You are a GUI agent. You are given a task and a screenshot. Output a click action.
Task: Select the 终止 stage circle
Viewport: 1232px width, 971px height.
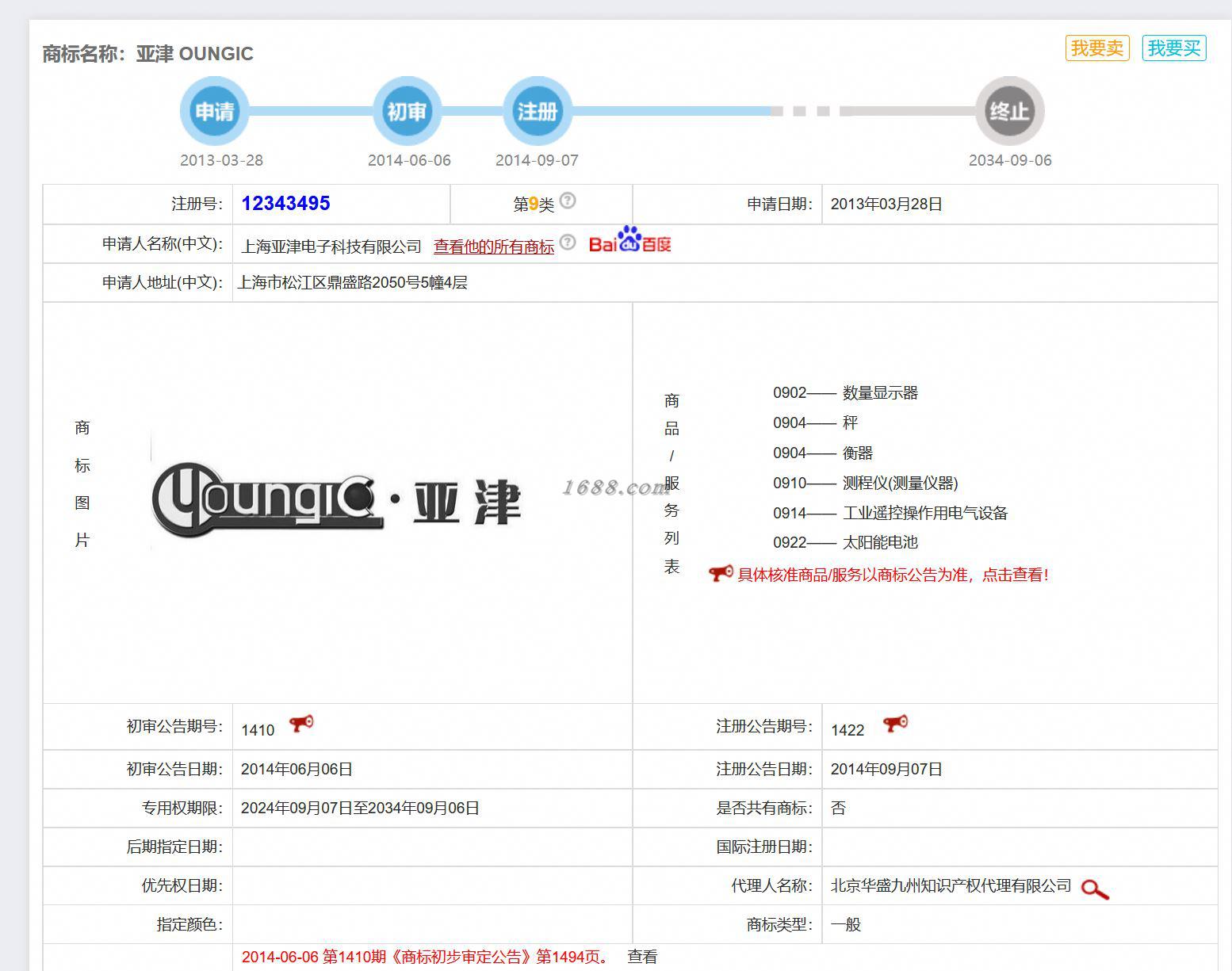(1009, 111)
